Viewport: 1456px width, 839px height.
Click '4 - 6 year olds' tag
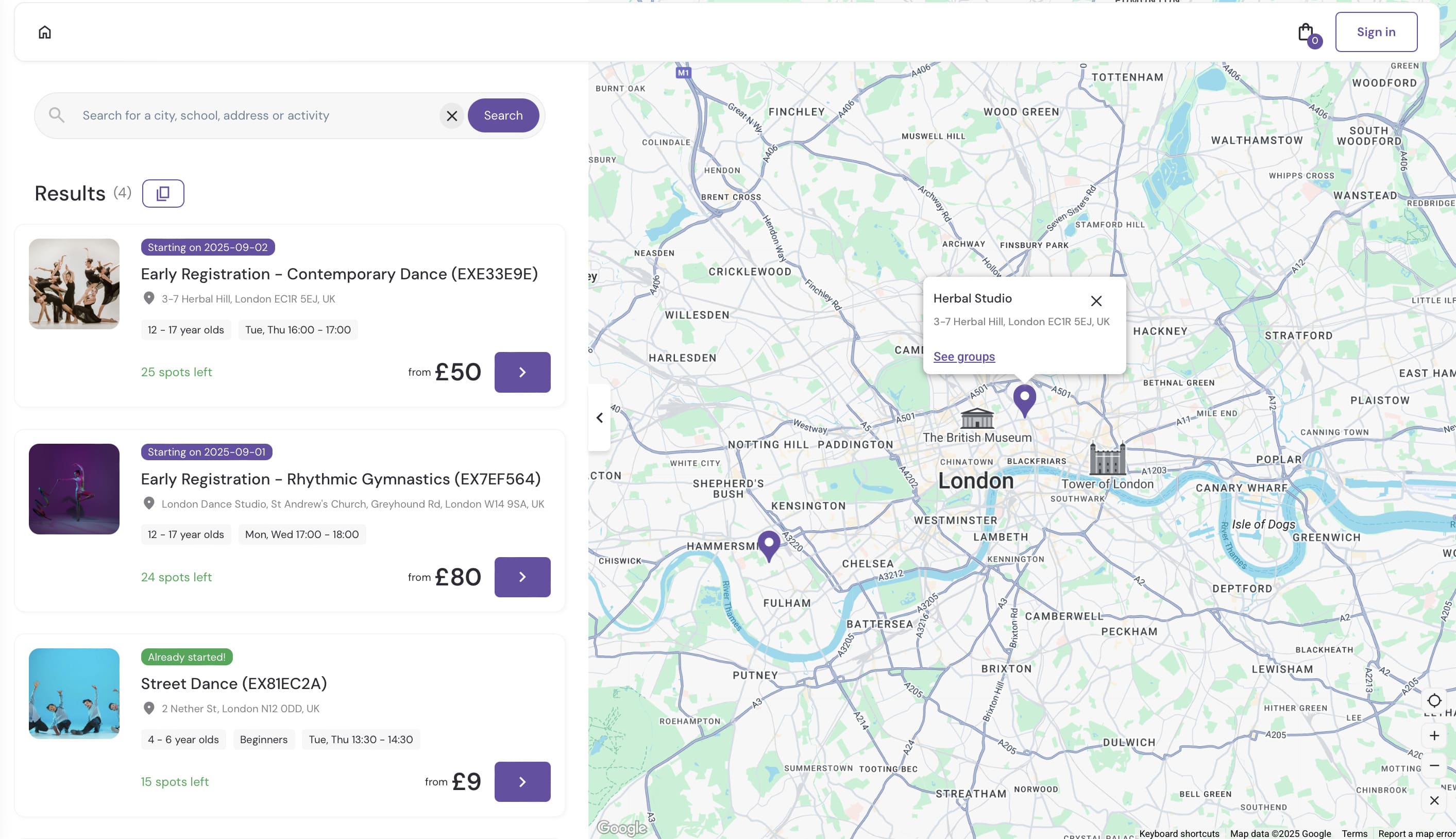(x=183, y=740)
